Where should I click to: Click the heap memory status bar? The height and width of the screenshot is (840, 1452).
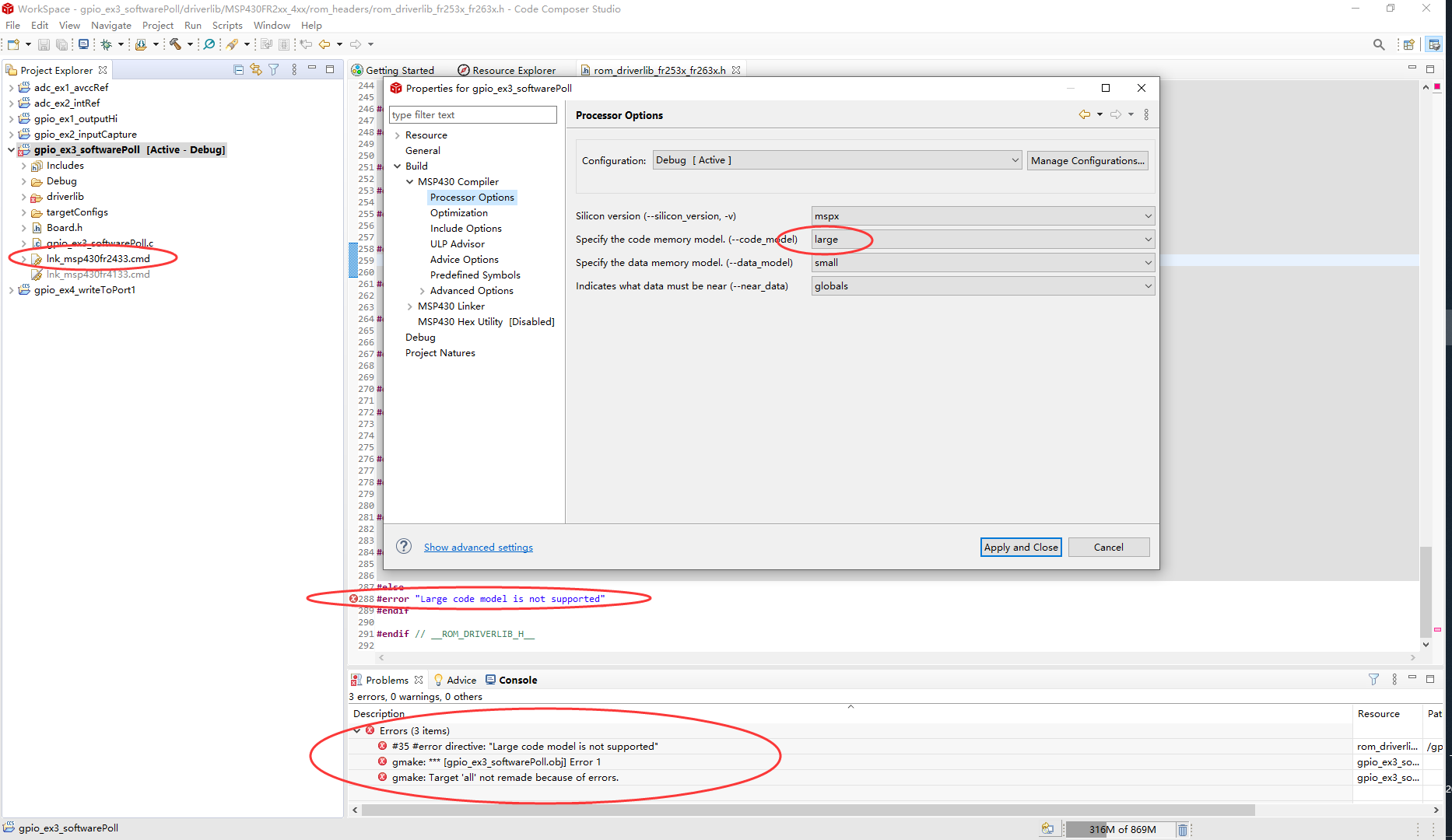[x=1122, y=829]
